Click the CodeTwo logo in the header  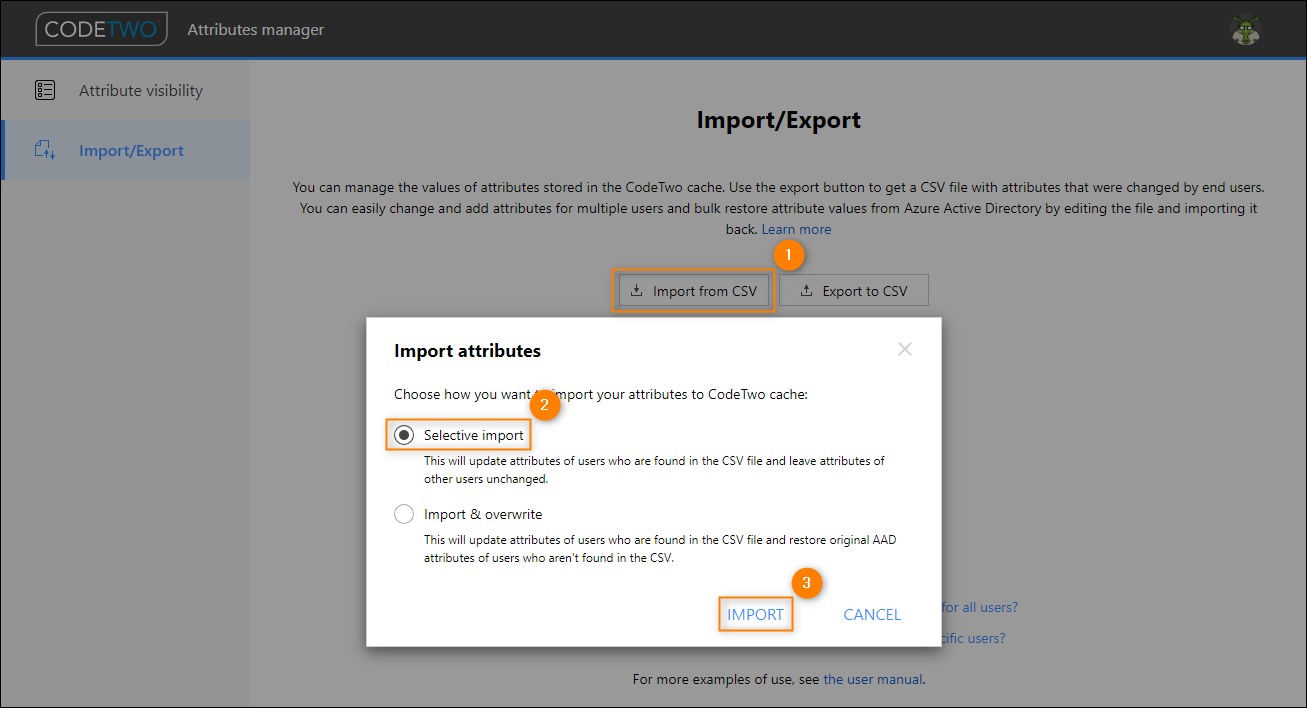click(101, 29)
